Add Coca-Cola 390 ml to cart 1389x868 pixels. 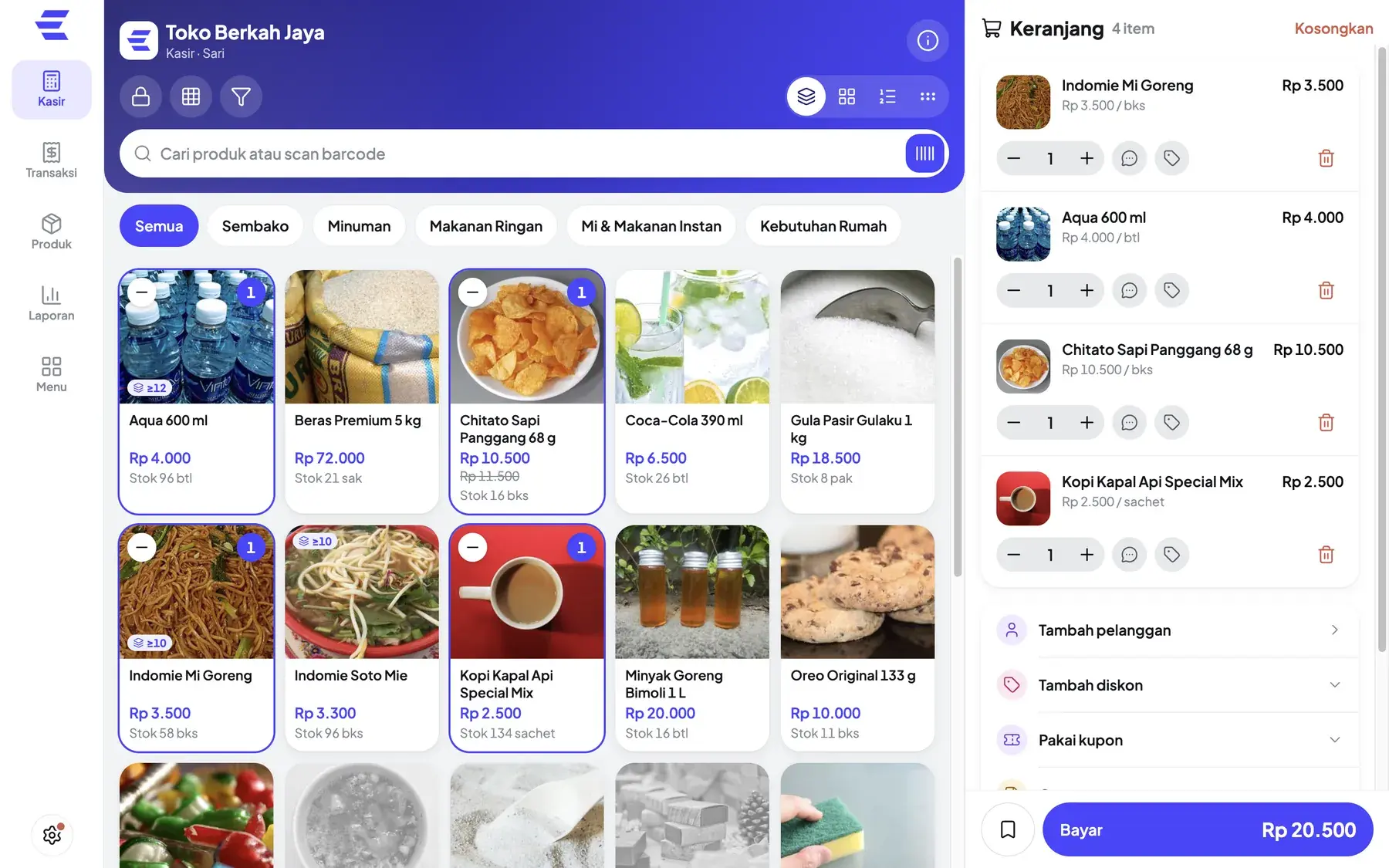[x=692, y=391]
